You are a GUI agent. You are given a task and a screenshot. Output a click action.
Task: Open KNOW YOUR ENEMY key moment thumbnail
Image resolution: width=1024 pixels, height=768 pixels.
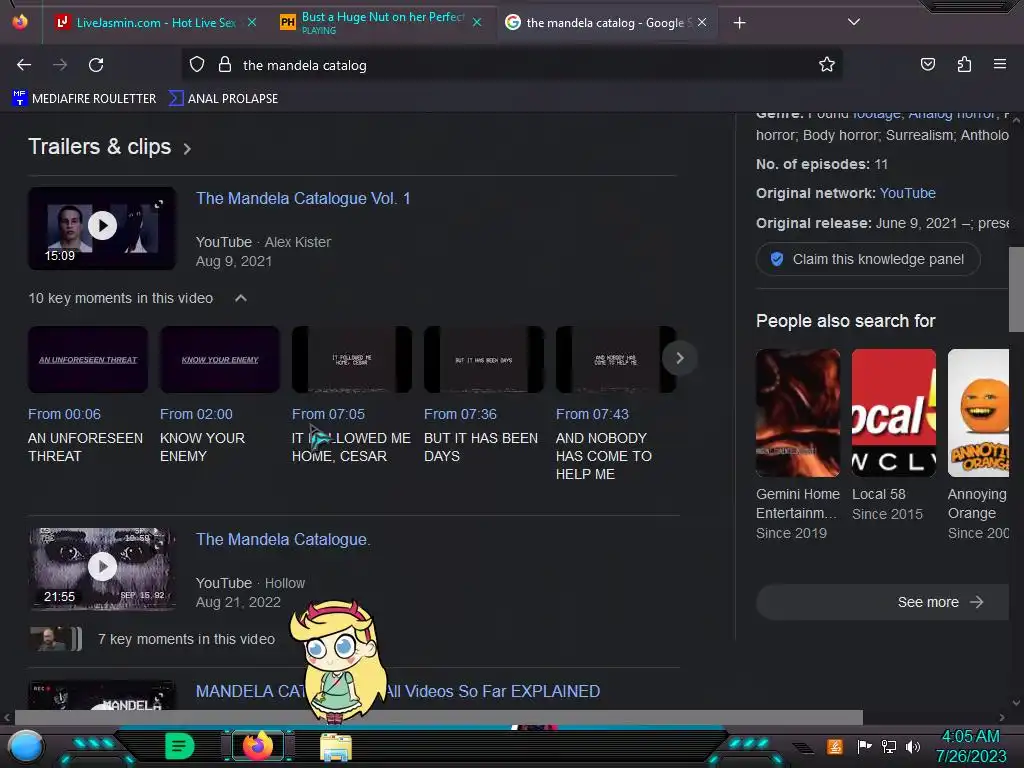tap(220, 359)
